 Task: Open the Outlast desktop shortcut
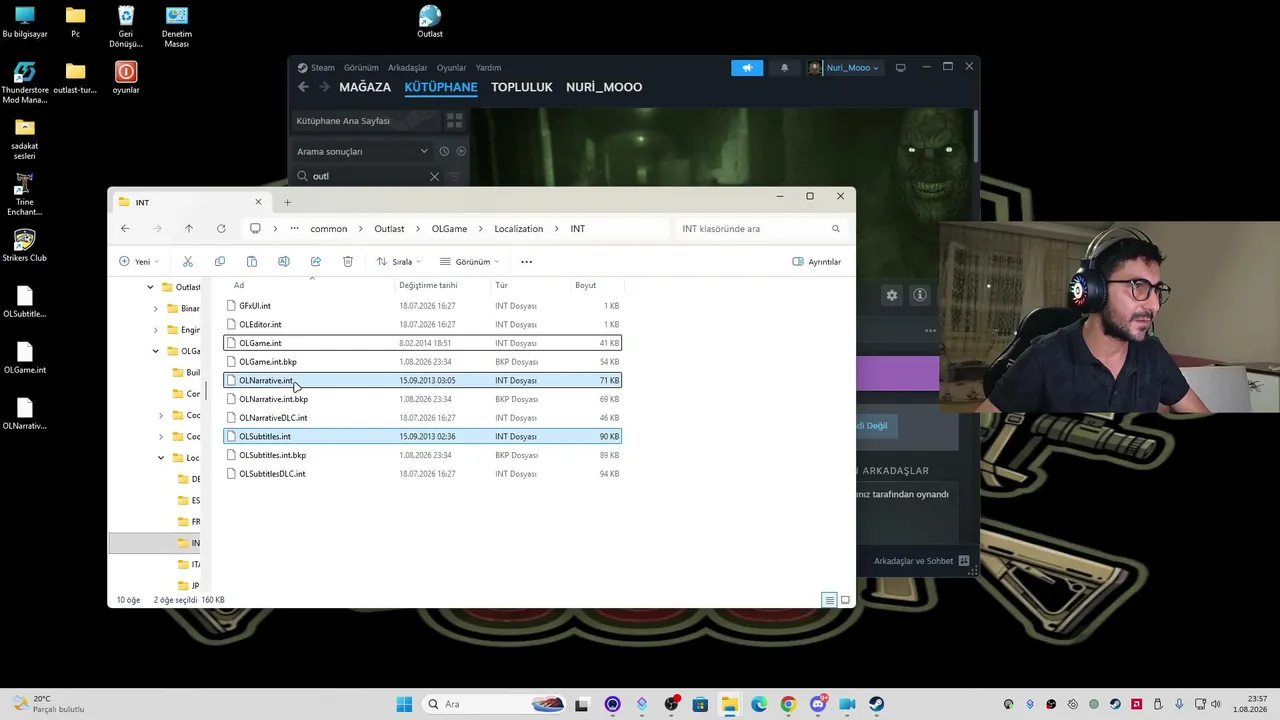pyautogui.click(x=430, y=21)
